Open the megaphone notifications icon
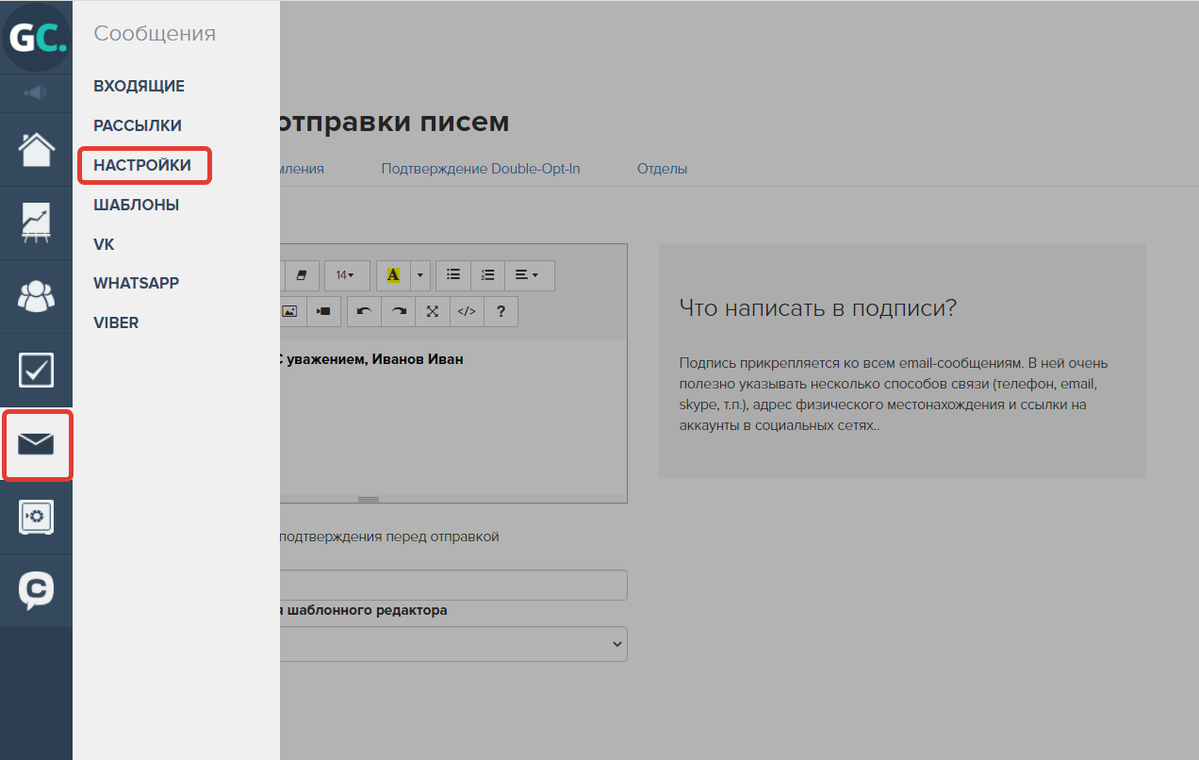The image size is (1199, 760). [36, 93]
